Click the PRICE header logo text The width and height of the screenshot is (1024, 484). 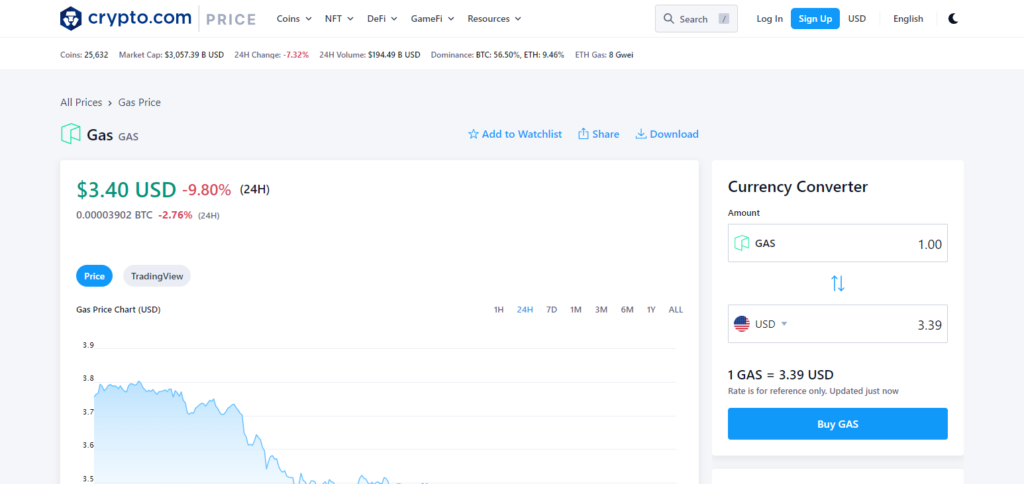231,20
